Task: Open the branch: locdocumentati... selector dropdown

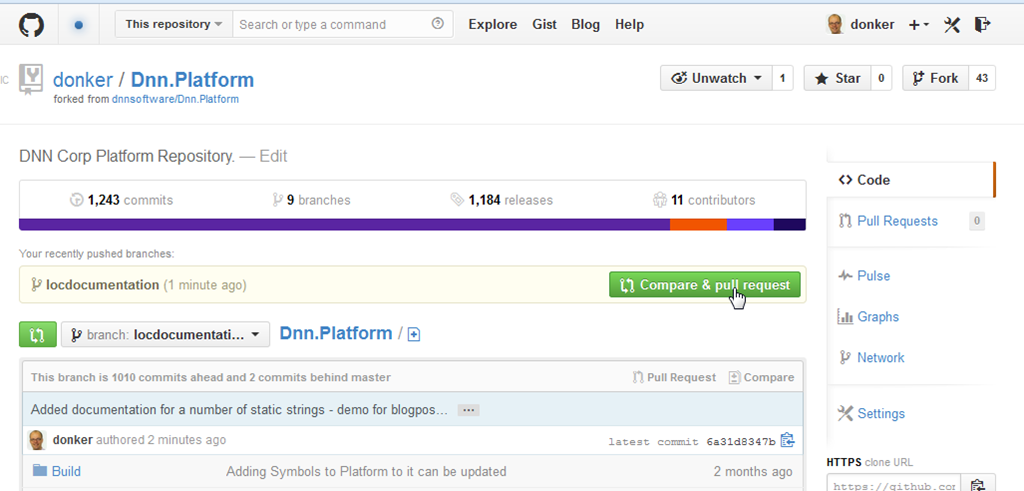Action: tap(165, 334)
